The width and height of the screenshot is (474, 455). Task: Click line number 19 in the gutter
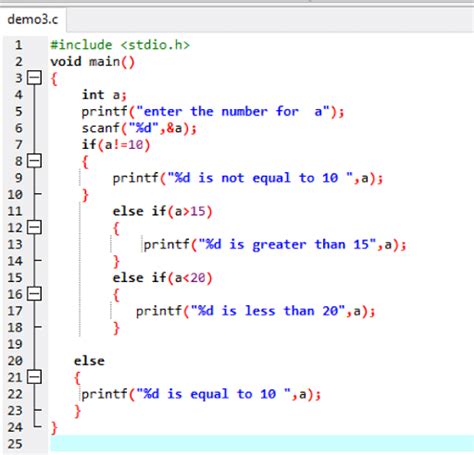[15, 344]
